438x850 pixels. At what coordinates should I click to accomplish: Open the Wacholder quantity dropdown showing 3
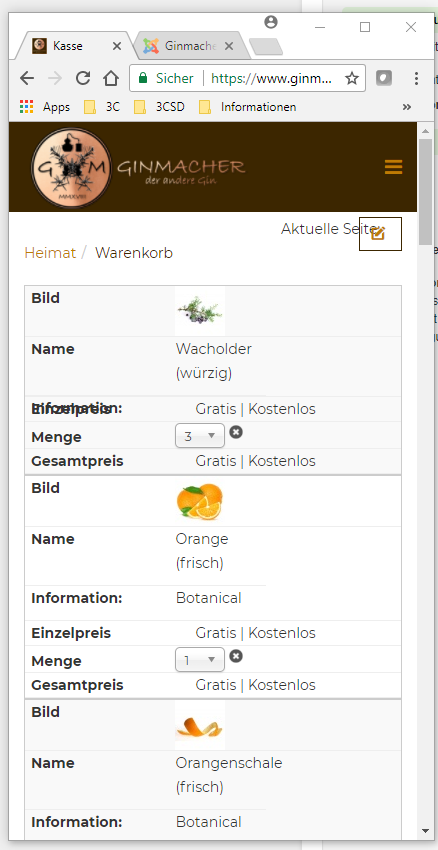[200, 436]
